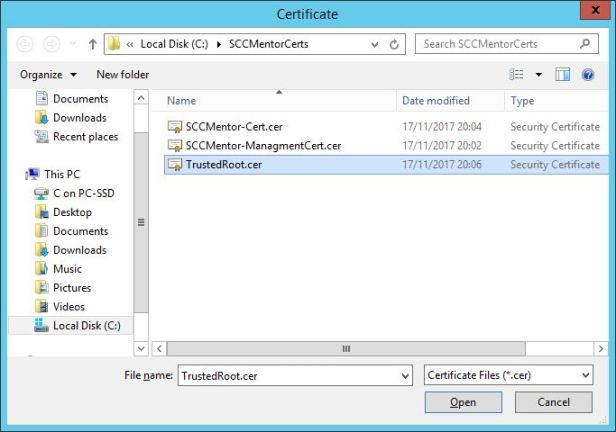Go up one folder level
This screenshot has height=432, width=616.
[92, 44]
